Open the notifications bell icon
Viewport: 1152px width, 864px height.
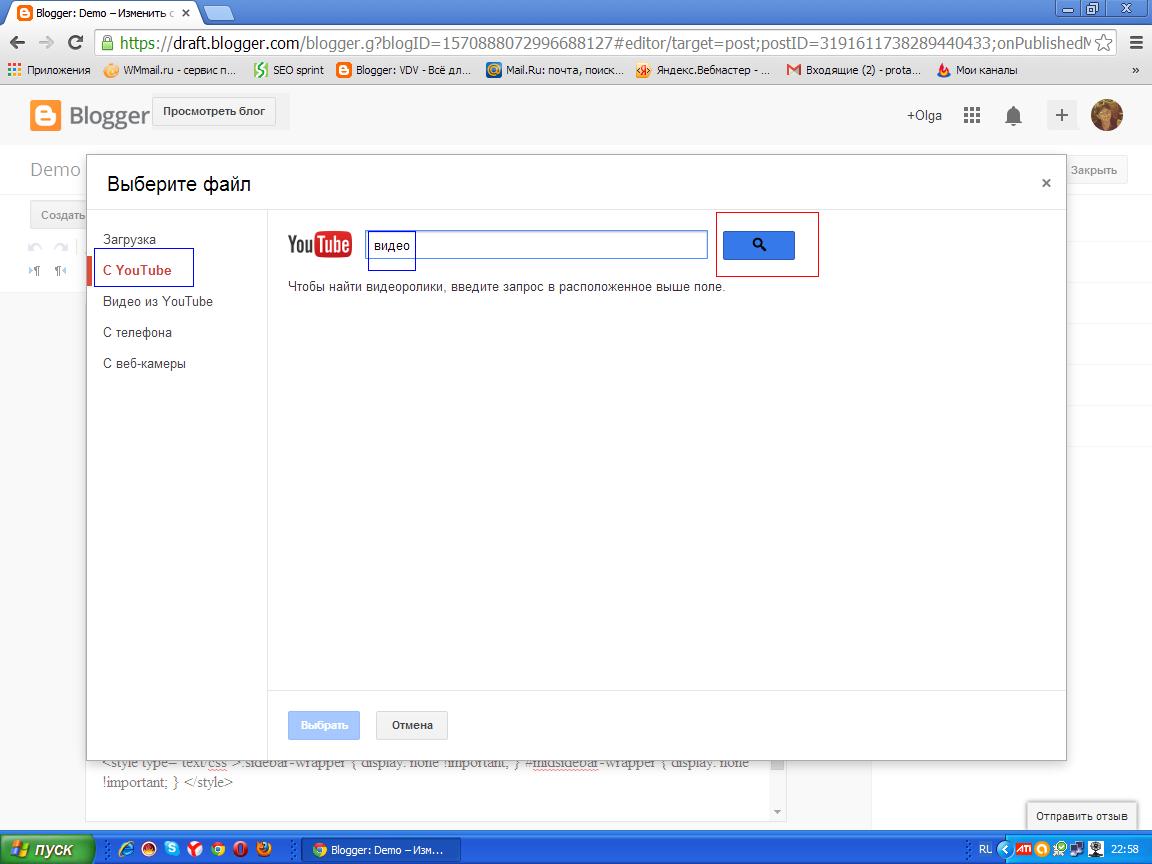[x=1013, y=115]
